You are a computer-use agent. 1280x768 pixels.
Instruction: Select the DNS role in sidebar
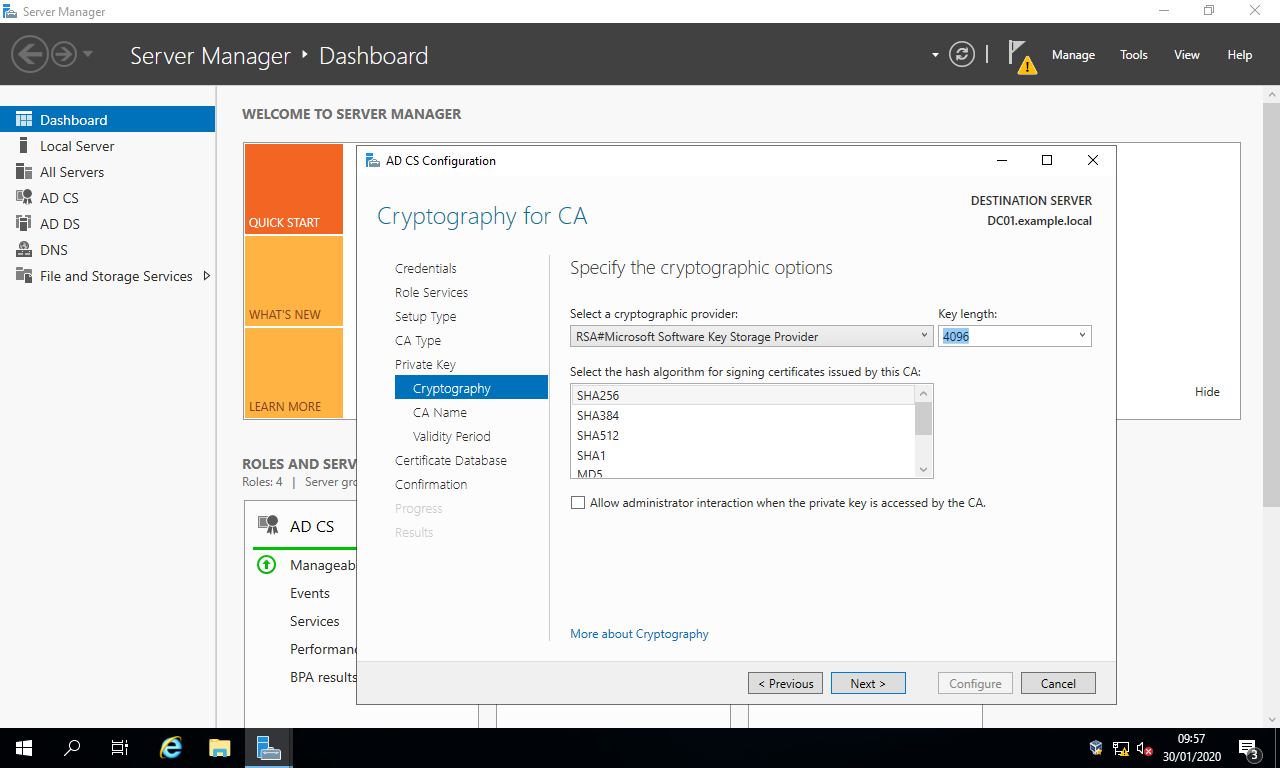[x=54, y=250]
